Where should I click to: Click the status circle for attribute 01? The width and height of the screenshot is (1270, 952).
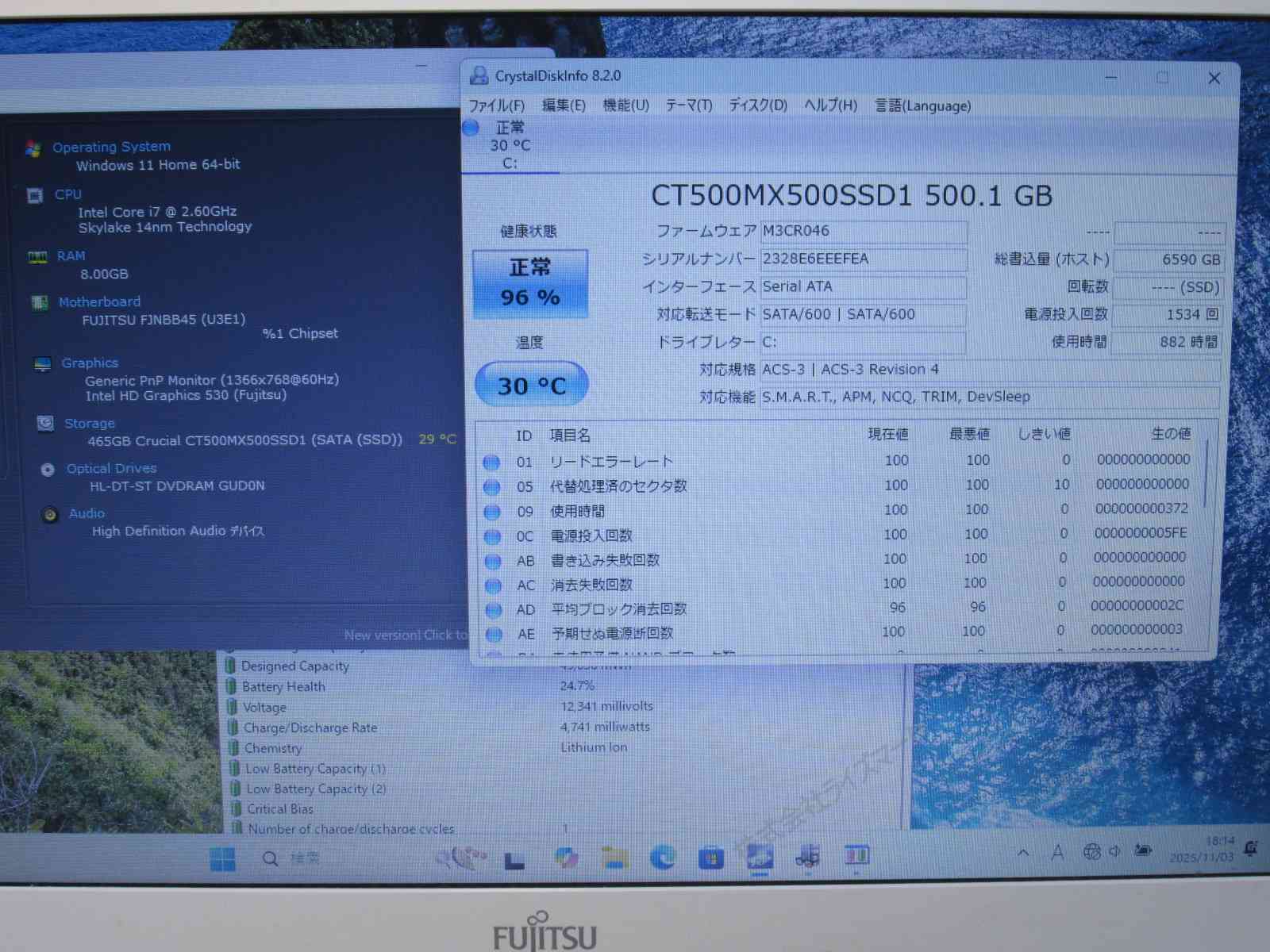(491, 462)
